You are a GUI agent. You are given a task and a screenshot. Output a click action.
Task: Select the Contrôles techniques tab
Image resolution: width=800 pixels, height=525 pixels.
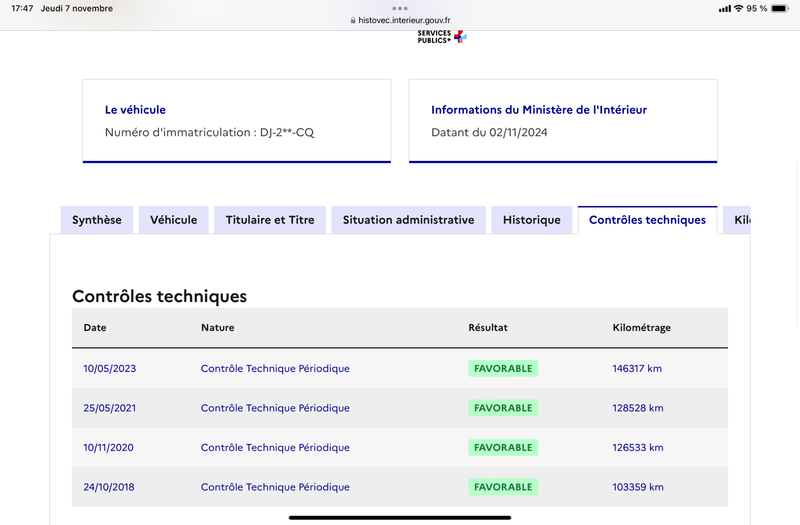click(647, 220)
